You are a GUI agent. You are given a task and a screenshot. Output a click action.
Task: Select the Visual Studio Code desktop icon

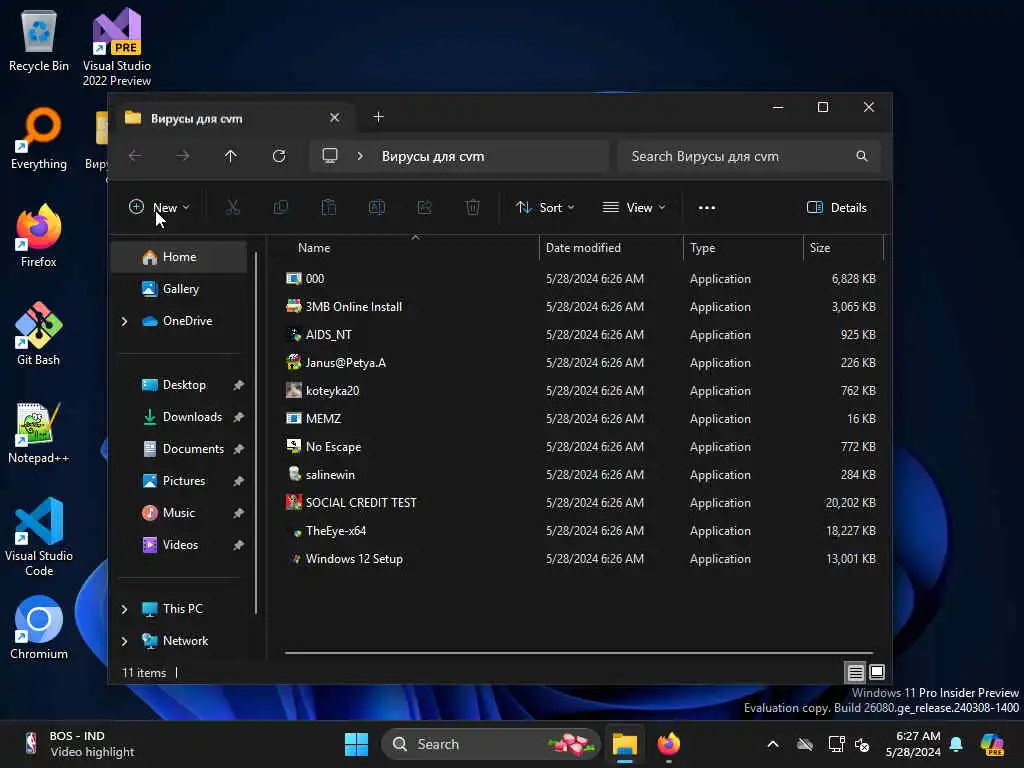[x=39, y=537]
